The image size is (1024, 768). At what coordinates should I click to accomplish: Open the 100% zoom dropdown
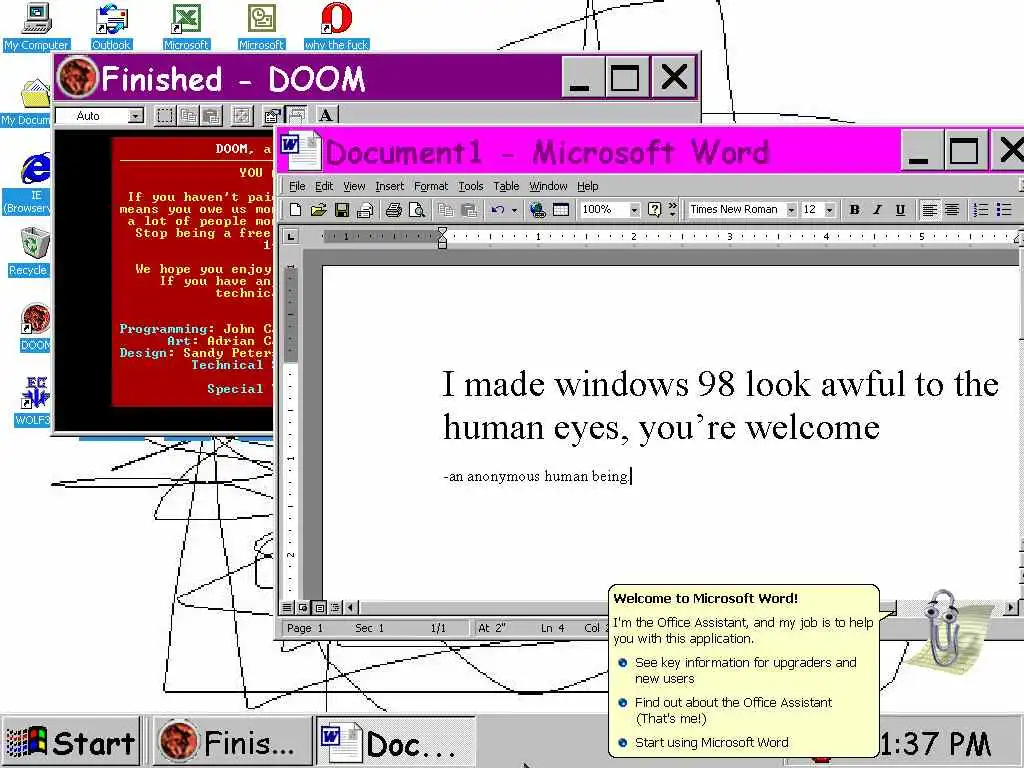[633, 210]
